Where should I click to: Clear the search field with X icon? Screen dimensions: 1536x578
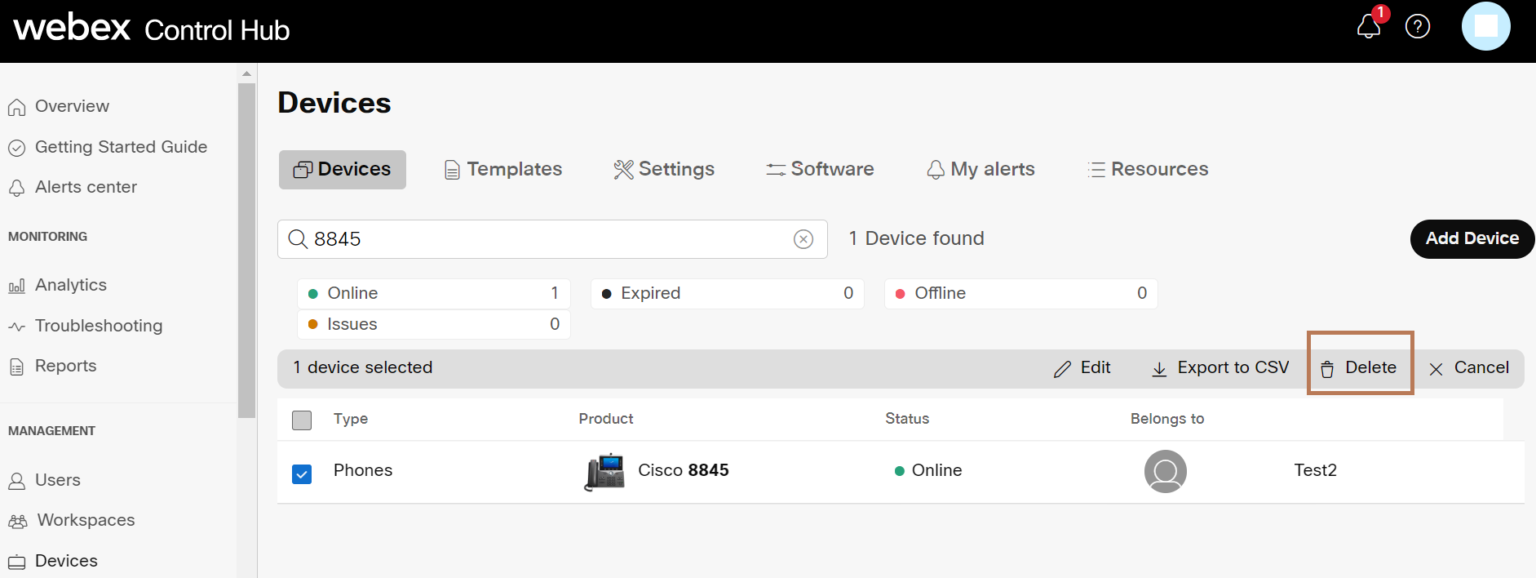tap(803, 239)
